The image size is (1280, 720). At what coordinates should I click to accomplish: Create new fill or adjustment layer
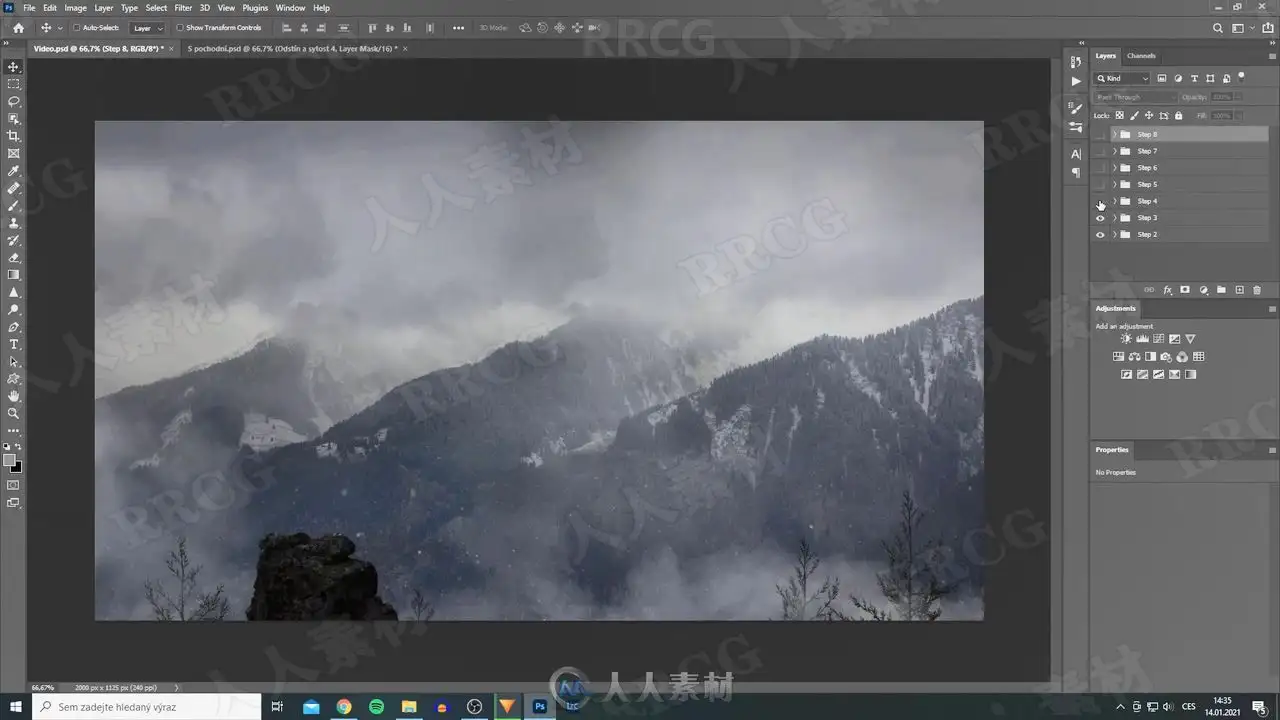pos(1203,290)
